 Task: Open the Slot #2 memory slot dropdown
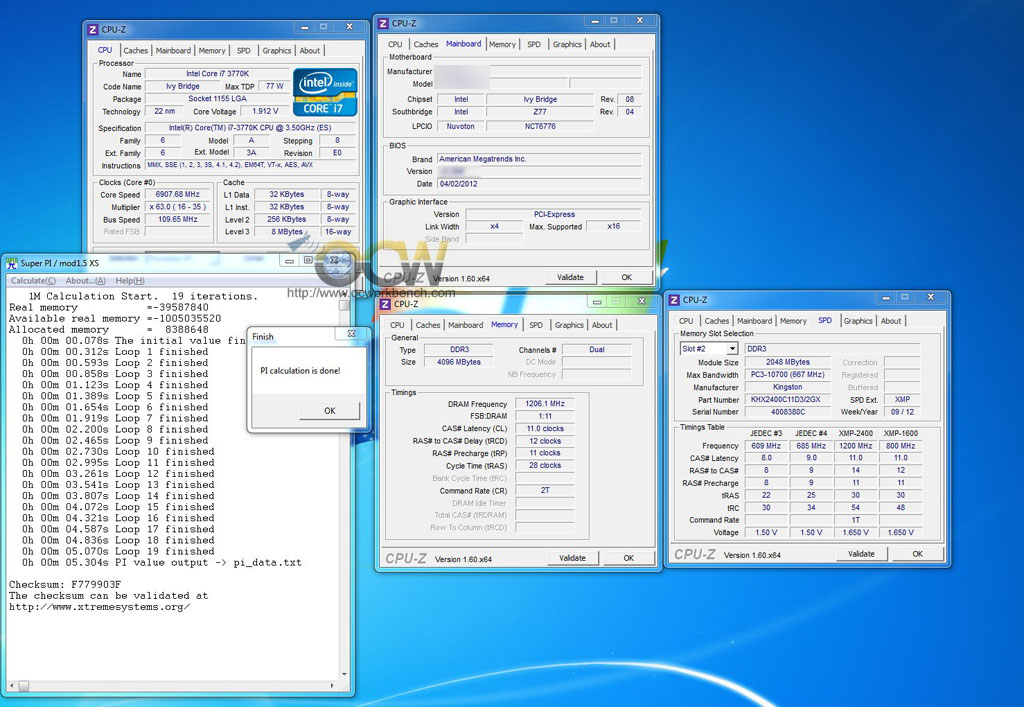point(732,349)
